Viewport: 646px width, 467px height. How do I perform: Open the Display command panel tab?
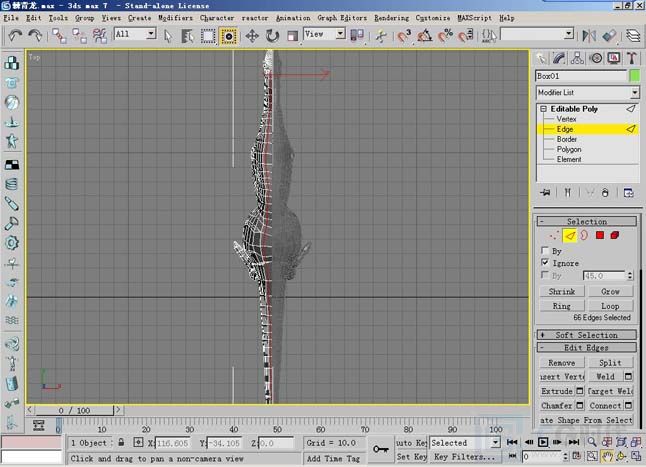click(x=614, y=58)
